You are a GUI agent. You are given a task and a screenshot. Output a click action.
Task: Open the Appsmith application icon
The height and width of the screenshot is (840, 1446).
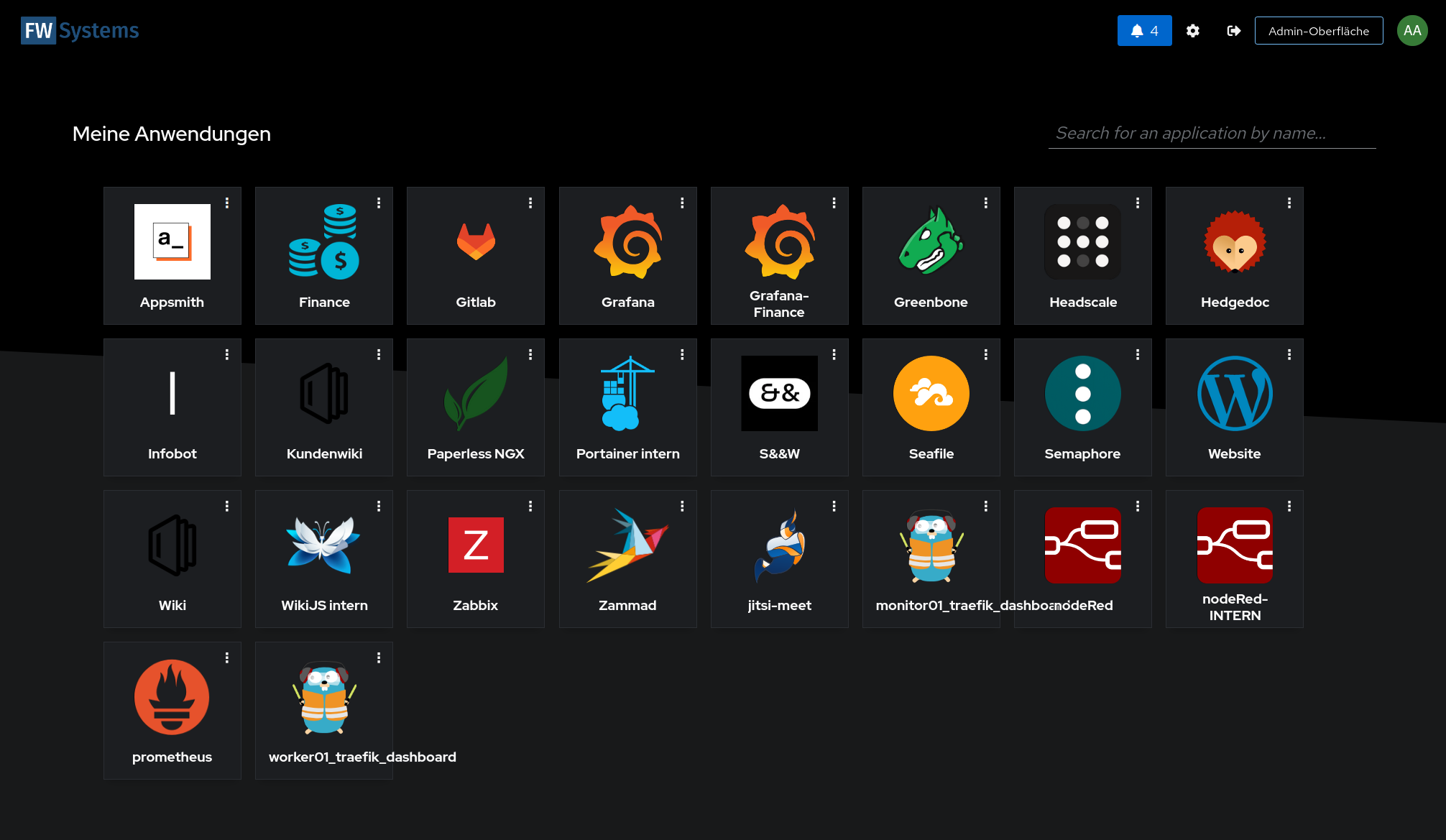point(172,242)
